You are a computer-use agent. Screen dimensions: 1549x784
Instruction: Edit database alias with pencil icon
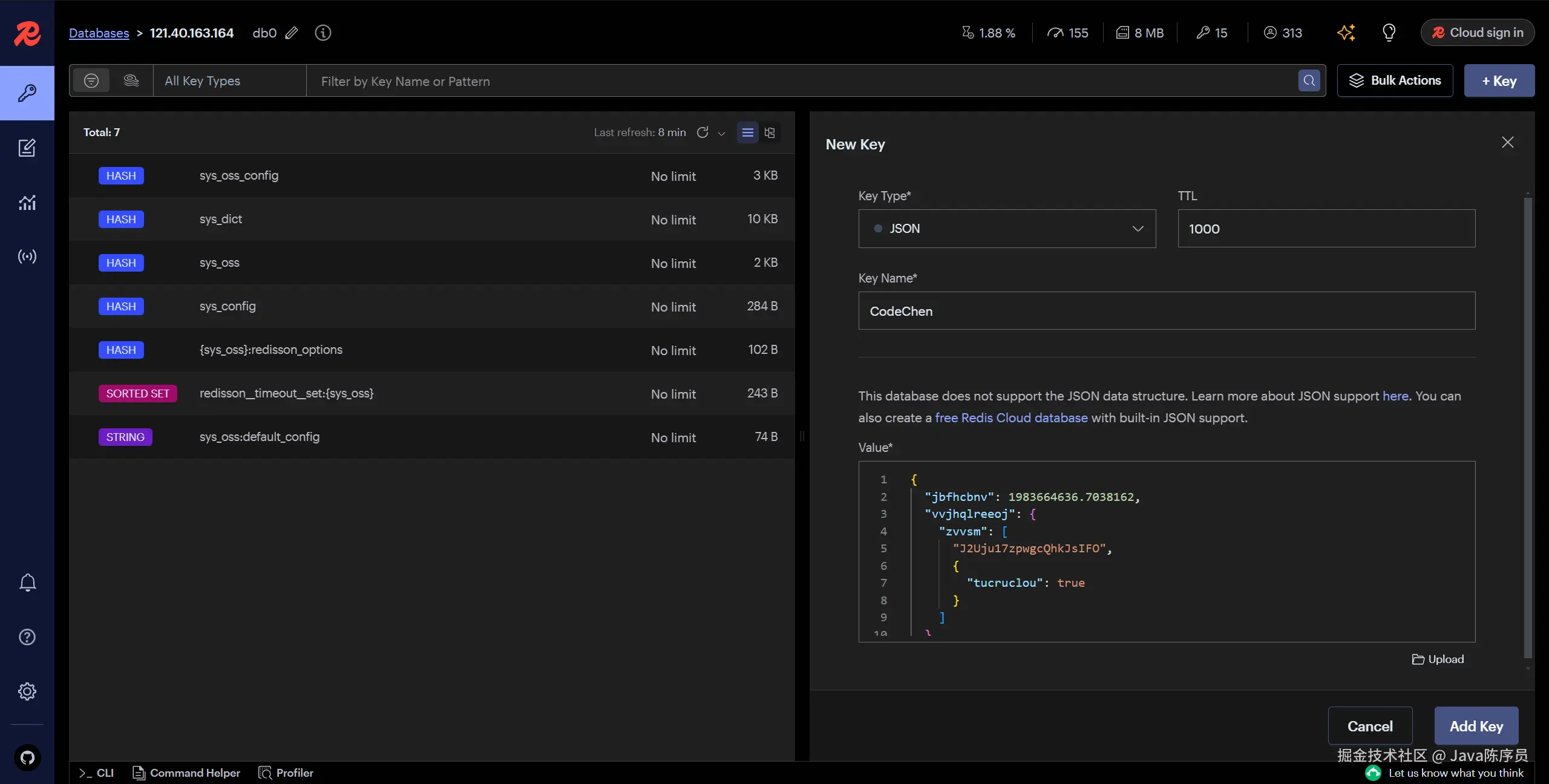pos(292,33)
